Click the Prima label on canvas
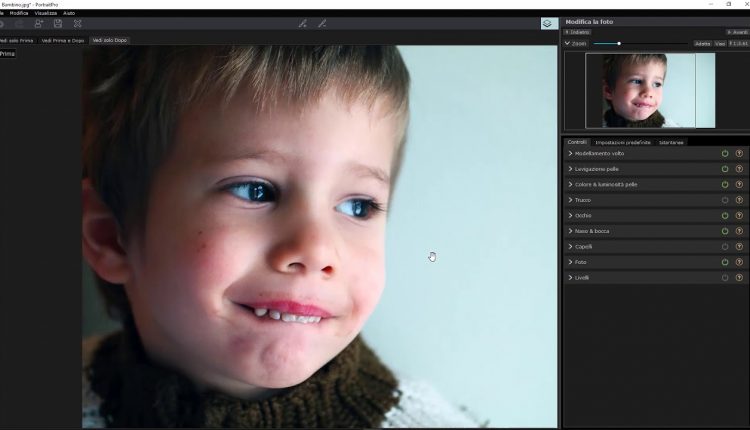Screen dimensions: 750x430 click(7, 54)
